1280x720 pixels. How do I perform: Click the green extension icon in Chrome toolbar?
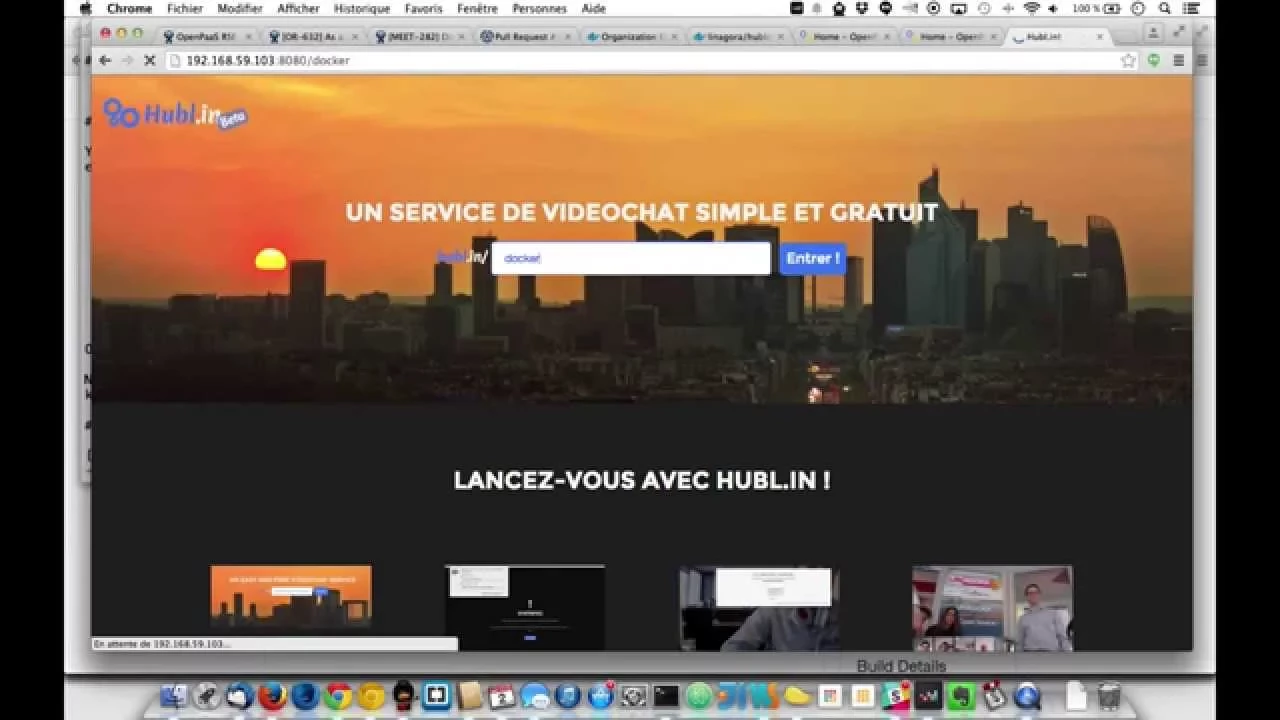point(1154,60)
